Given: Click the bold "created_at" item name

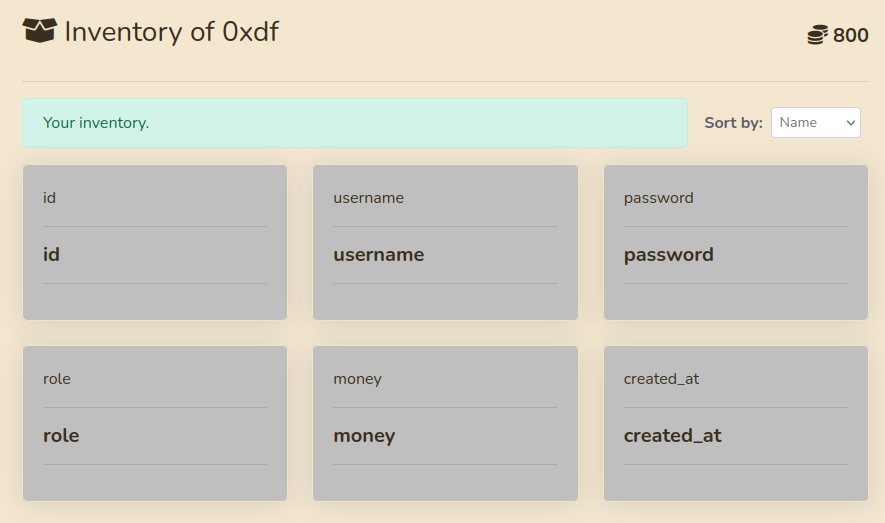Looking at the screenshot, I should coord(672,436).
